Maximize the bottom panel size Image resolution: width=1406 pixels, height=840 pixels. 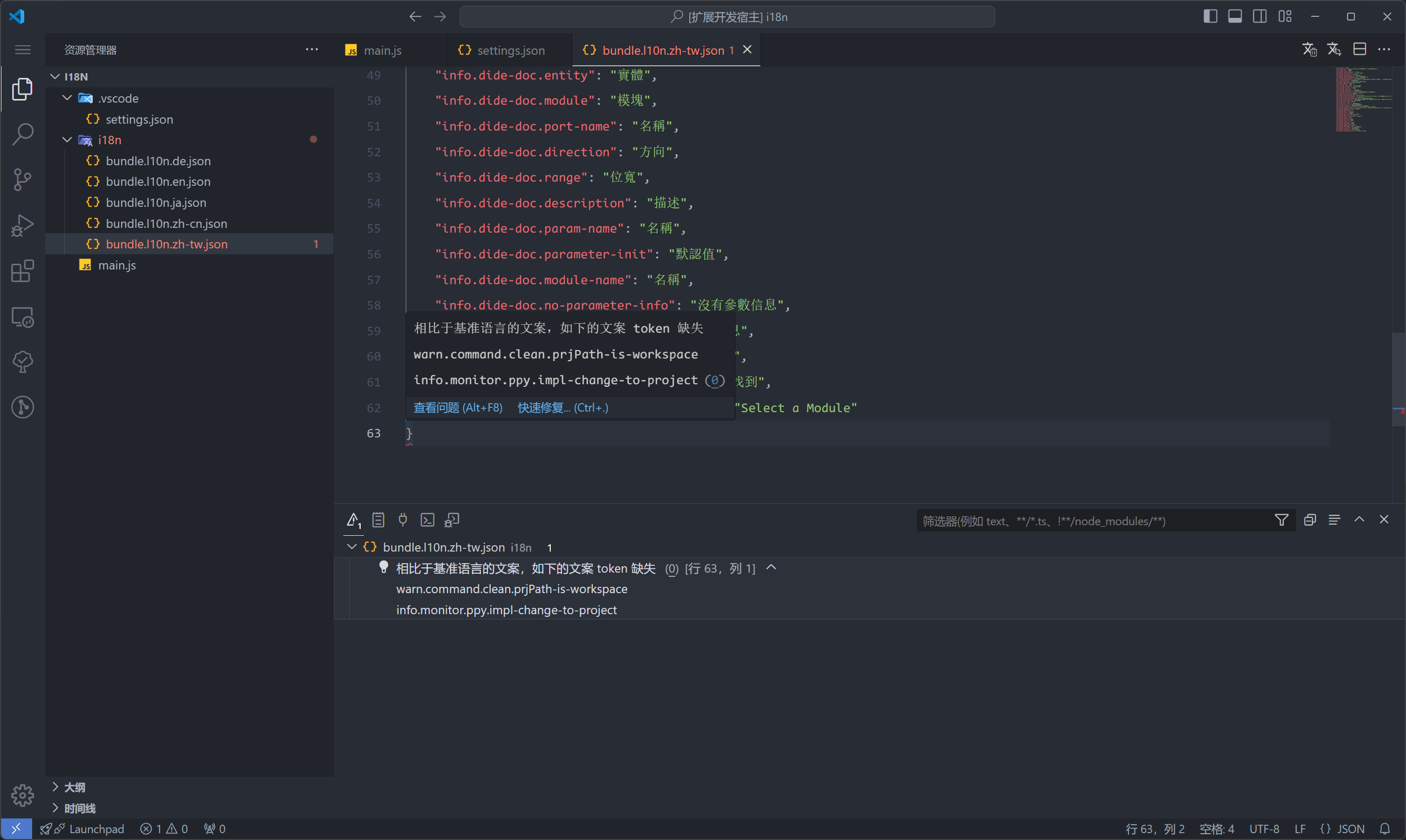click(1359, 519)
